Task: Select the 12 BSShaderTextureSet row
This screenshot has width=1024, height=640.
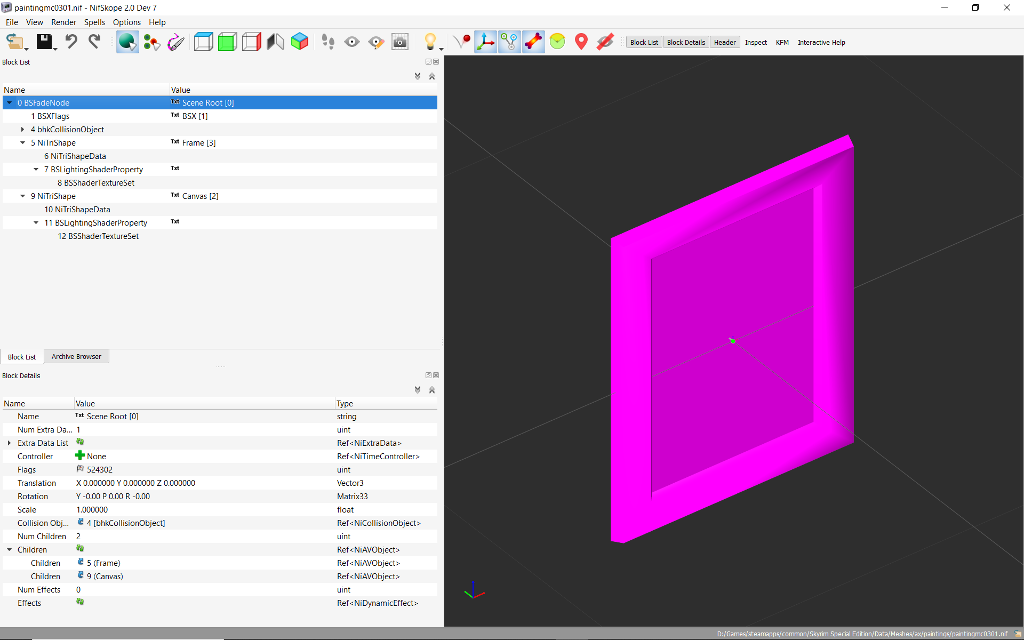Action: click(x=219, y=236)
